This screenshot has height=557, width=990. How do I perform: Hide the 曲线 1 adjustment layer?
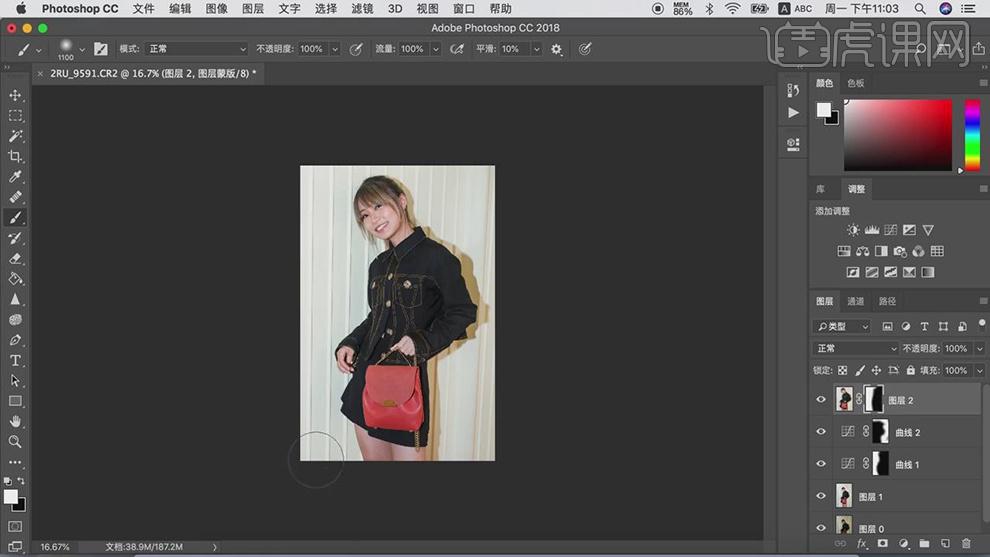coord(821,464)
